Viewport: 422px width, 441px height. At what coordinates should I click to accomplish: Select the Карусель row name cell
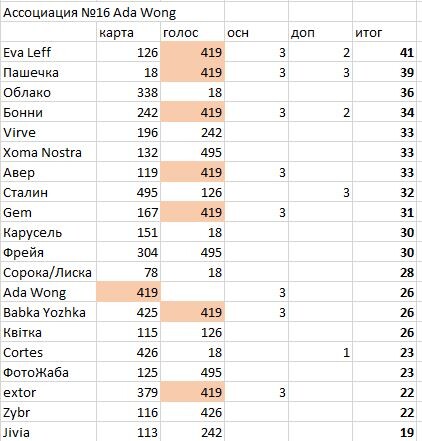(x=48, y=232)
